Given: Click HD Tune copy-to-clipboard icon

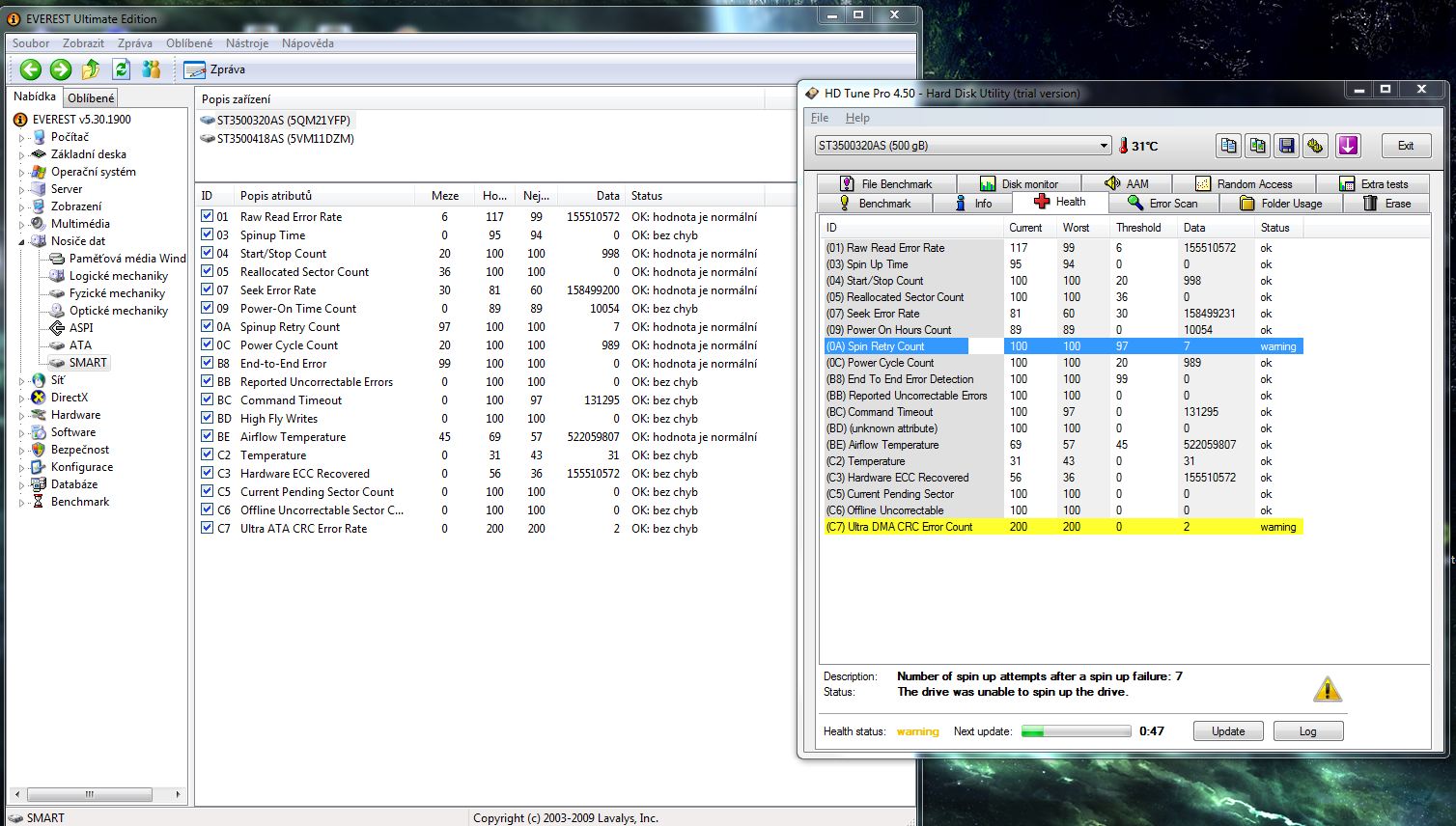Looking at the screenshot, I should pyautogui.click(x=1228, y=146).
